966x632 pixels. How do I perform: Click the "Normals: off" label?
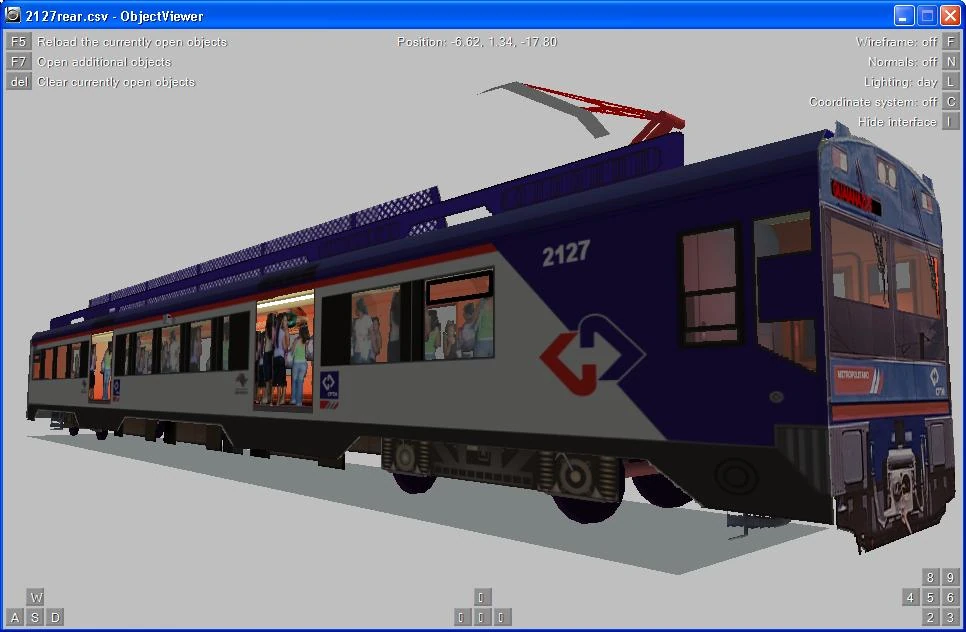903,62
